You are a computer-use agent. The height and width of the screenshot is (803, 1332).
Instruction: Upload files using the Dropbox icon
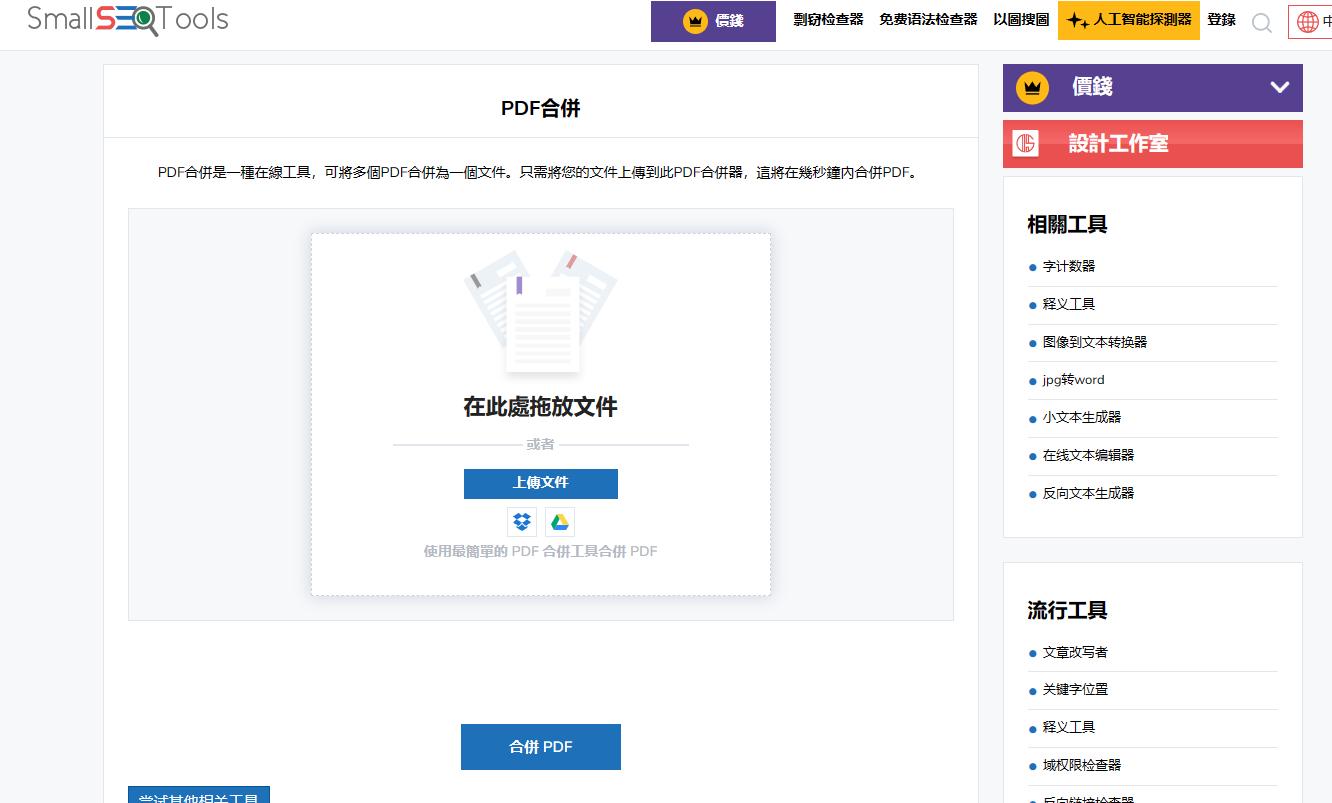tap(521, 521)
